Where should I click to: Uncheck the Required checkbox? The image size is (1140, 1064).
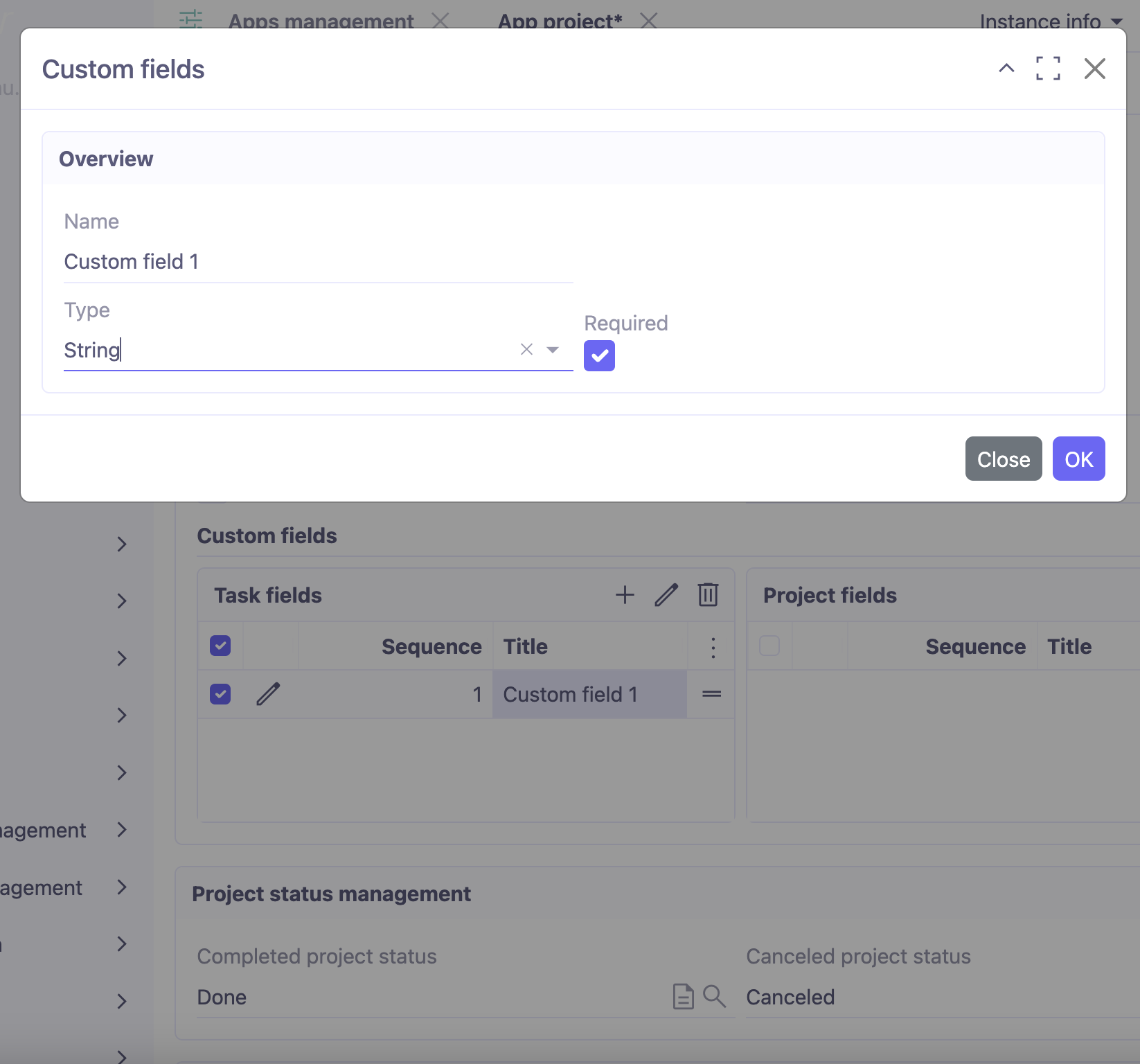pos(599,355)
